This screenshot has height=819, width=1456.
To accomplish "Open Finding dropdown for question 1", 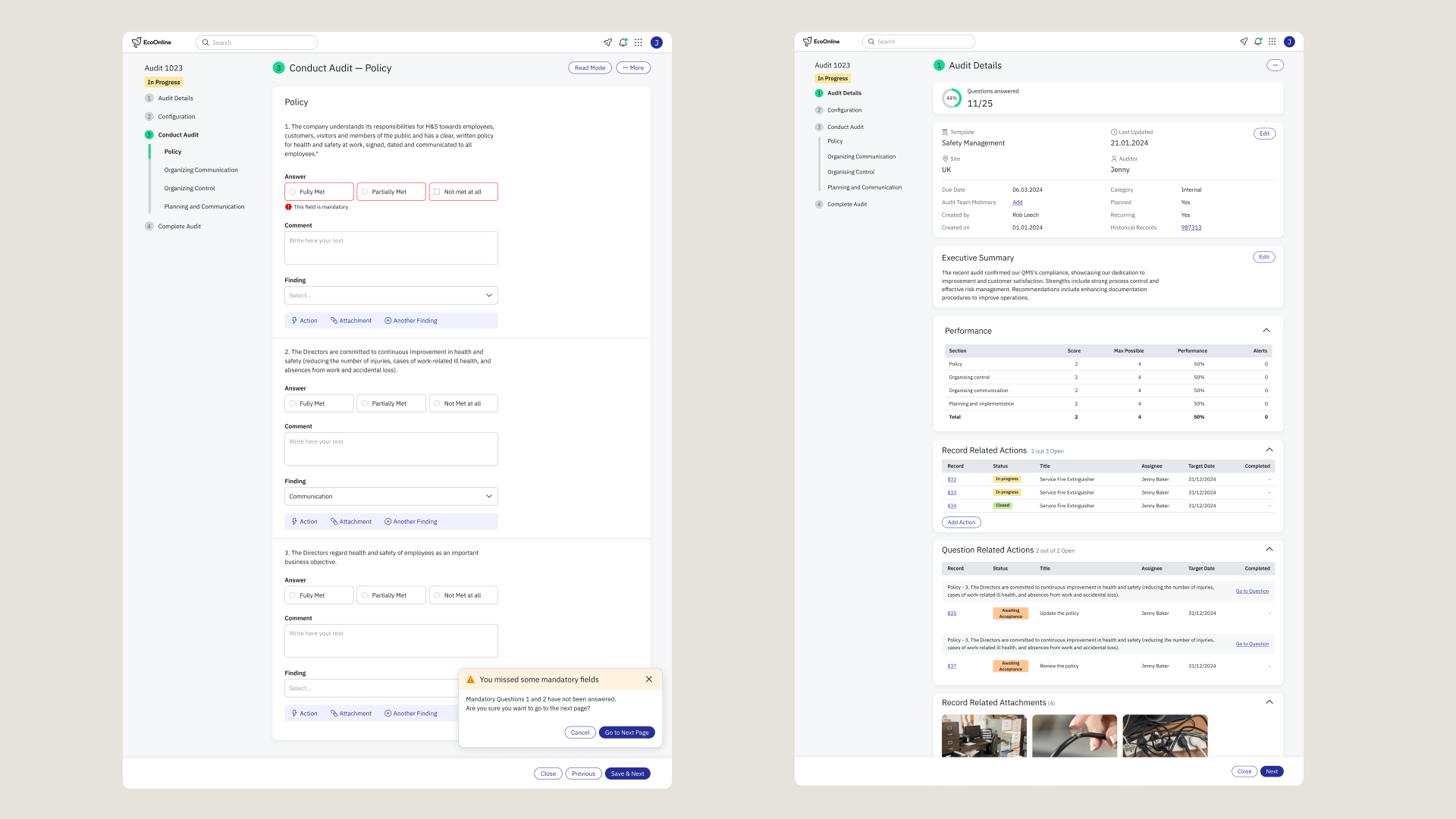I will point(391,296).
